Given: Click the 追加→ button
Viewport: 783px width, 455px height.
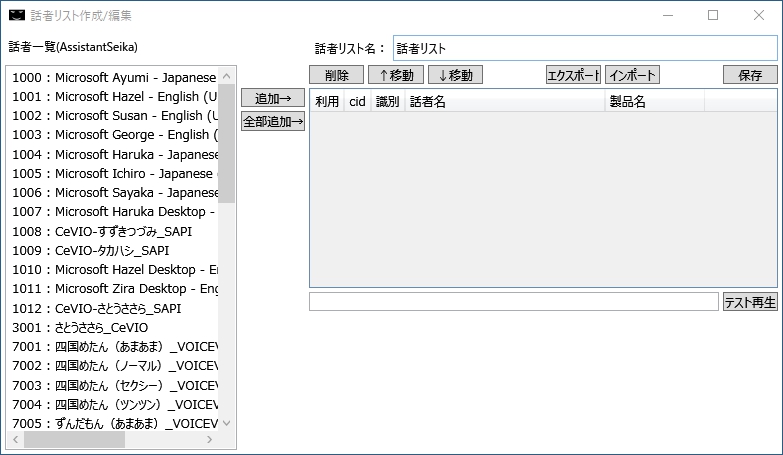Looking at the screenshot, I should (x=273, y=98).
